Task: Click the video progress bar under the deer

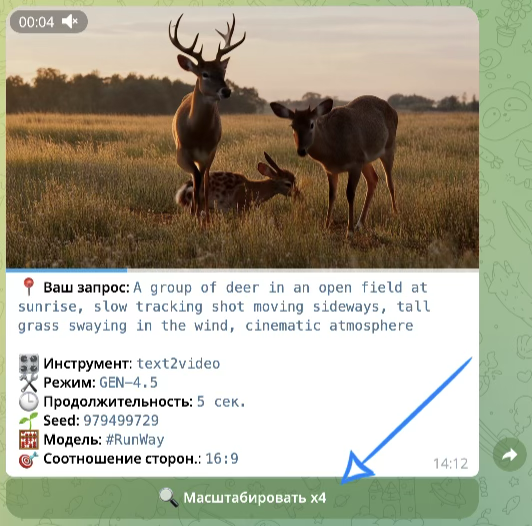Action: (242, 270)
